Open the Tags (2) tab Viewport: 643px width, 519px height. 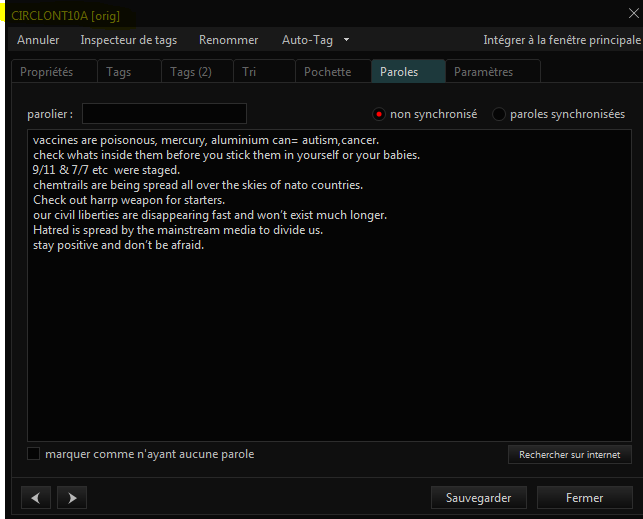(x=198, y=72)
